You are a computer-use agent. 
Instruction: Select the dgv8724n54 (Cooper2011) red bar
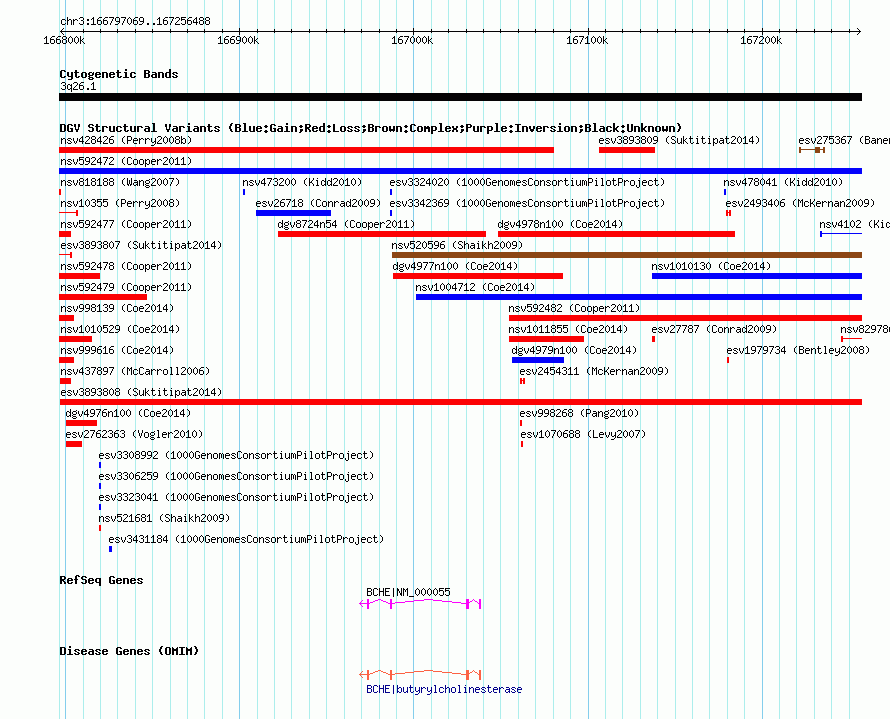tap(382, 234)
